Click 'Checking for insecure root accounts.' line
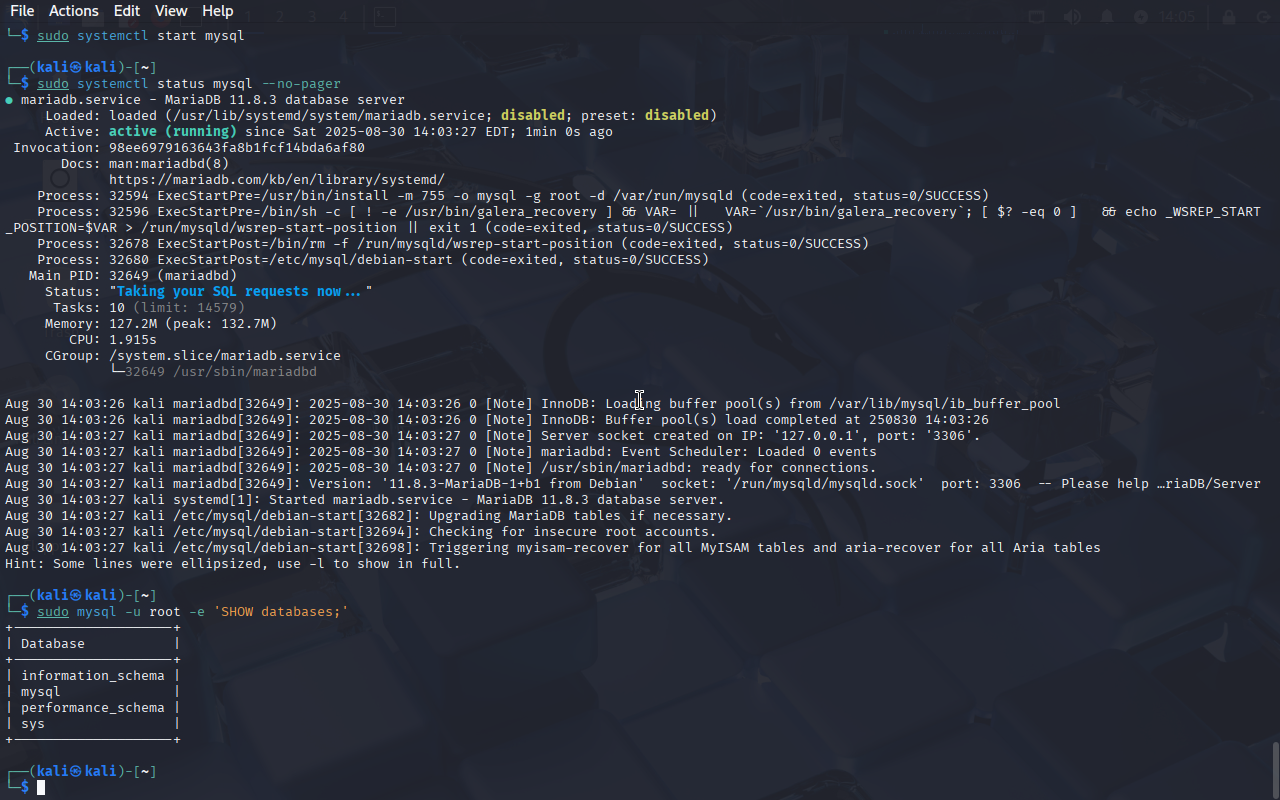Image resolution: width=1280 pixels, height=800 pixels. coord(361,532)
